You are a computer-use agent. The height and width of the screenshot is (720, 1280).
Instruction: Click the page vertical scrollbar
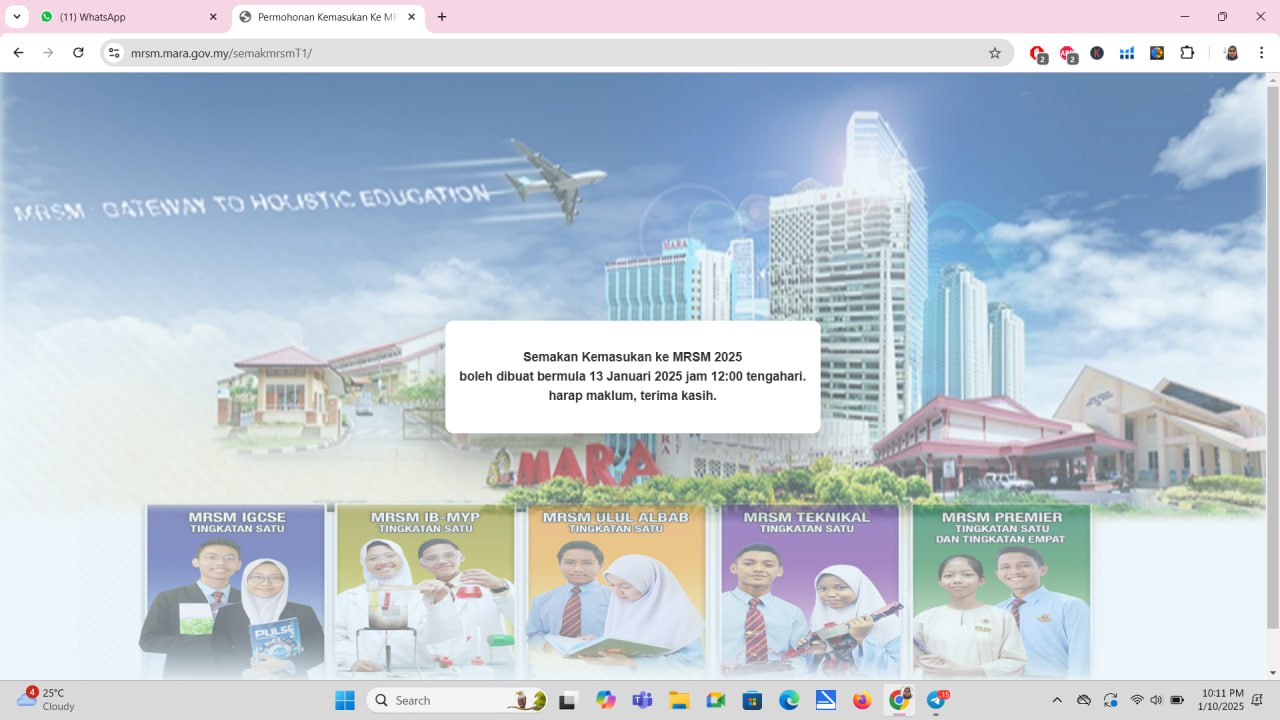pos(1272,350)
